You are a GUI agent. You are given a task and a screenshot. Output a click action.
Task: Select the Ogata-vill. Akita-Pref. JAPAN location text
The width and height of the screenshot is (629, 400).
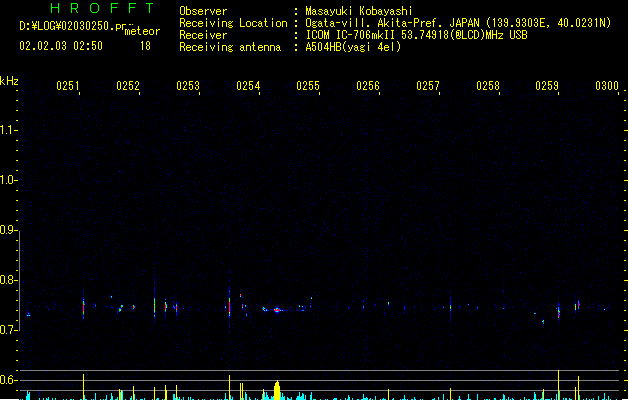click(x=458, y=23)
